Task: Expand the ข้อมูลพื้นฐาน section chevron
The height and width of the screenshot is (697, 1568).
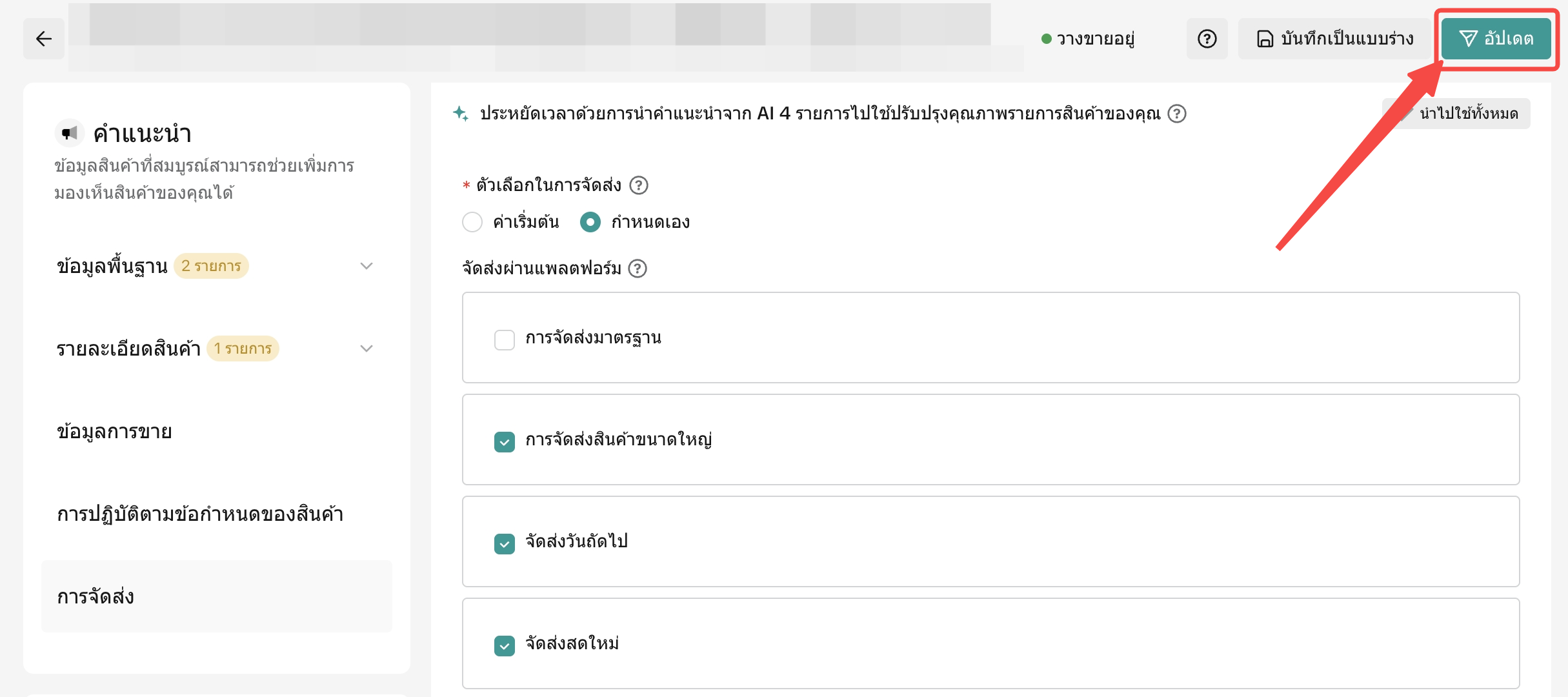Action: [367, 266]
